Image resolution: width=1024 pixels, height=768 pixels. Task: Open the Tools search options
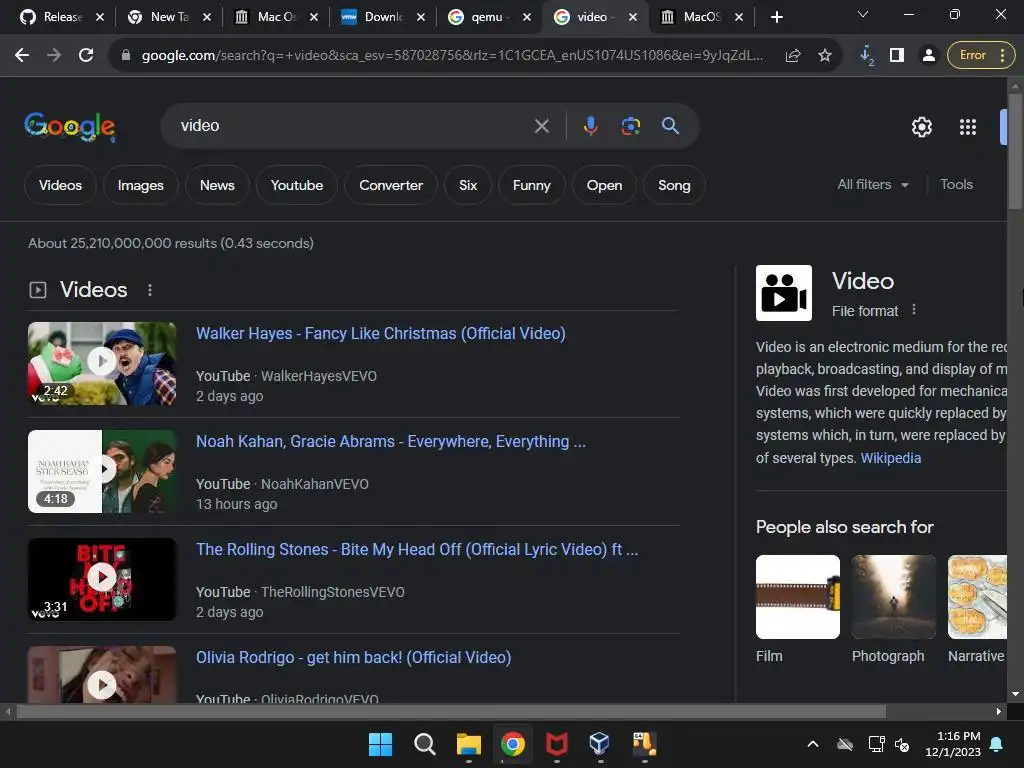click(956, 185)
